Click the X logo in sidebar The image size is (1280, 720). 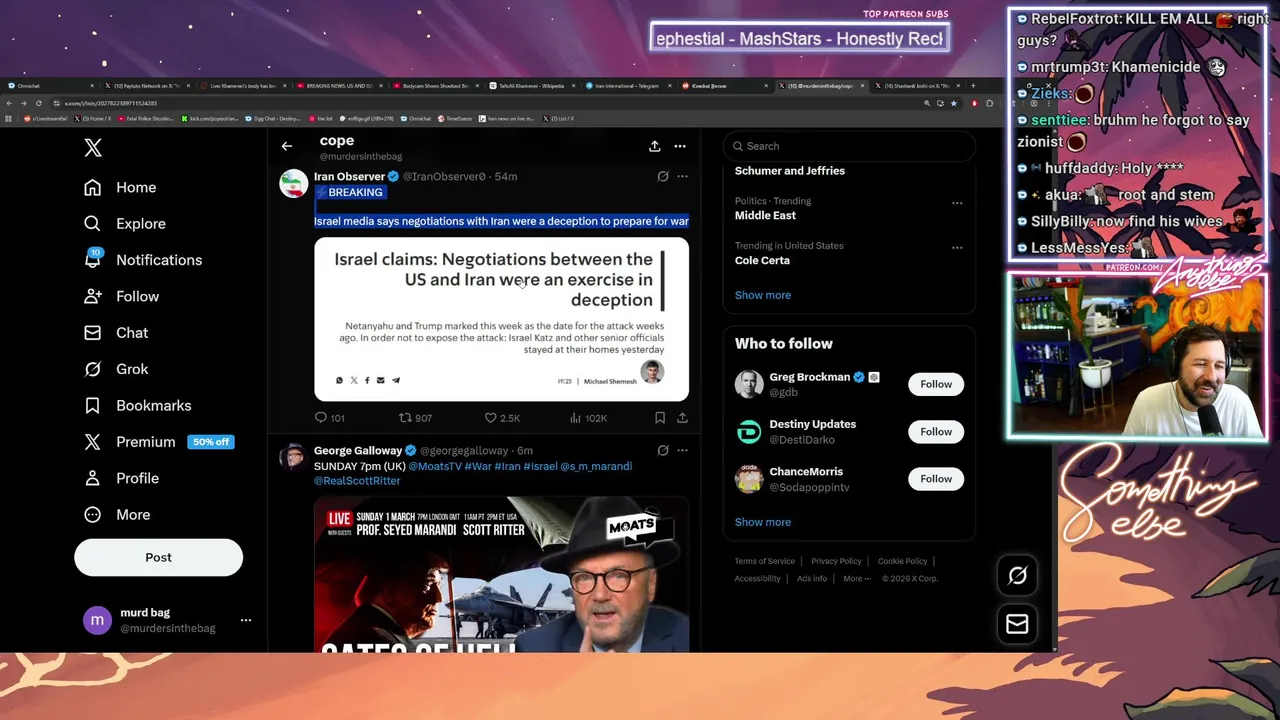coord(93,148)
